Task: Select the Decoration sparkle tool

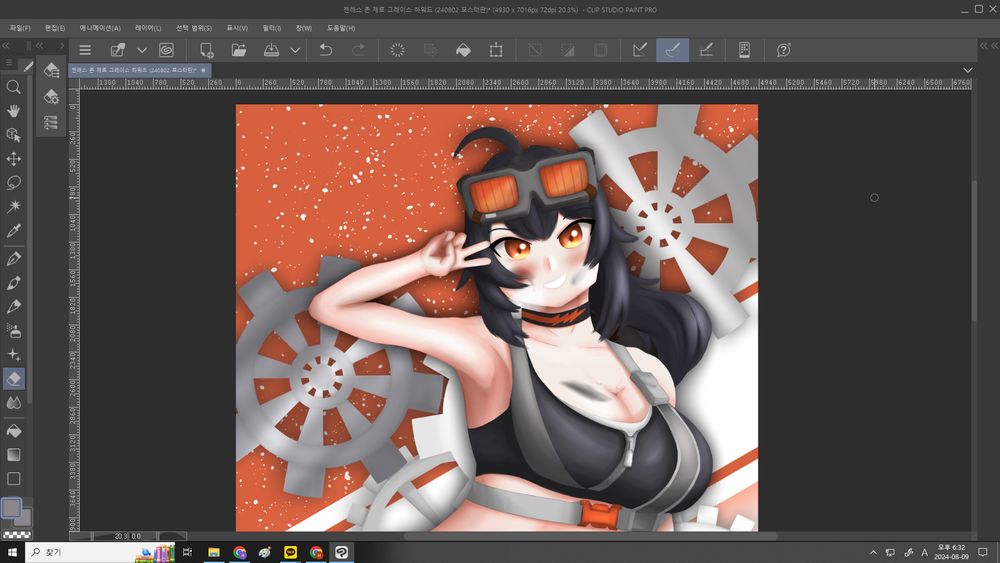Action: pyautogui.click(x=13, y=355)
